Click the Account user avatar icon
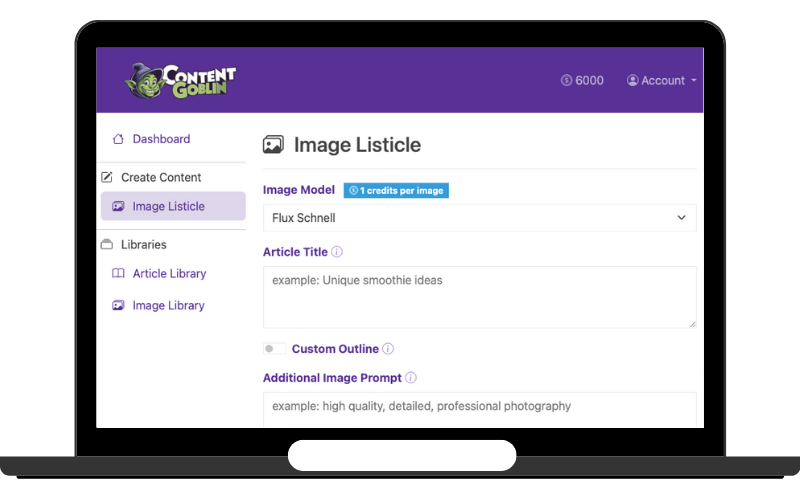 point(632,81)
